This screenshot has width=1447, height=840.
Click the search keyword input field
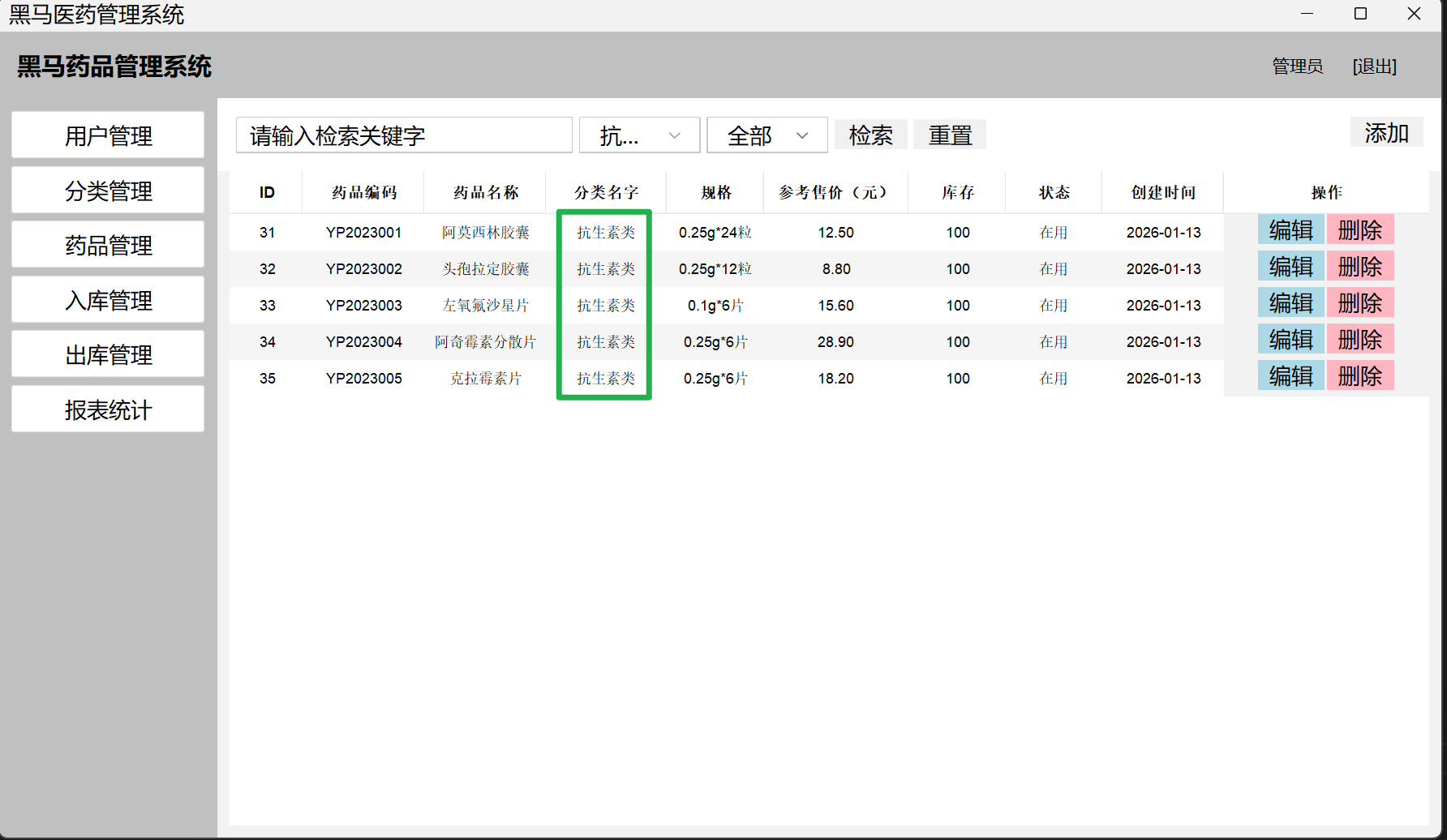click(x=404, y=135)
